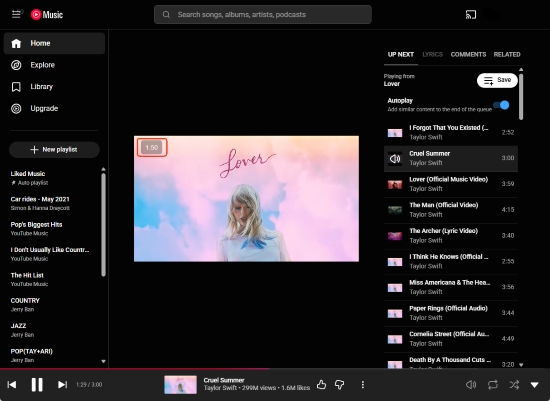Like Cruel Summer with thumbs up
Screen dimensions: 550x401
321,385
